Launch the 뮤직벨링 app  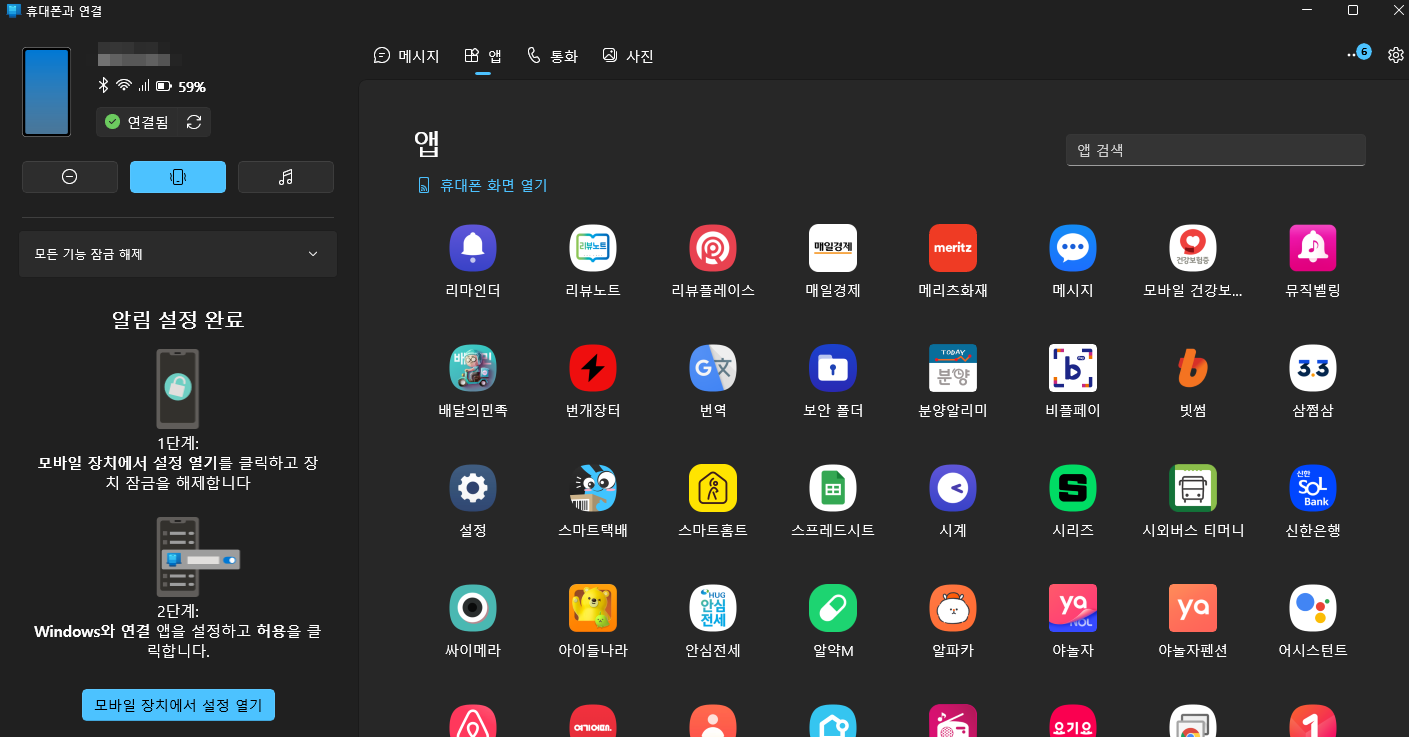coord(1313,248)
